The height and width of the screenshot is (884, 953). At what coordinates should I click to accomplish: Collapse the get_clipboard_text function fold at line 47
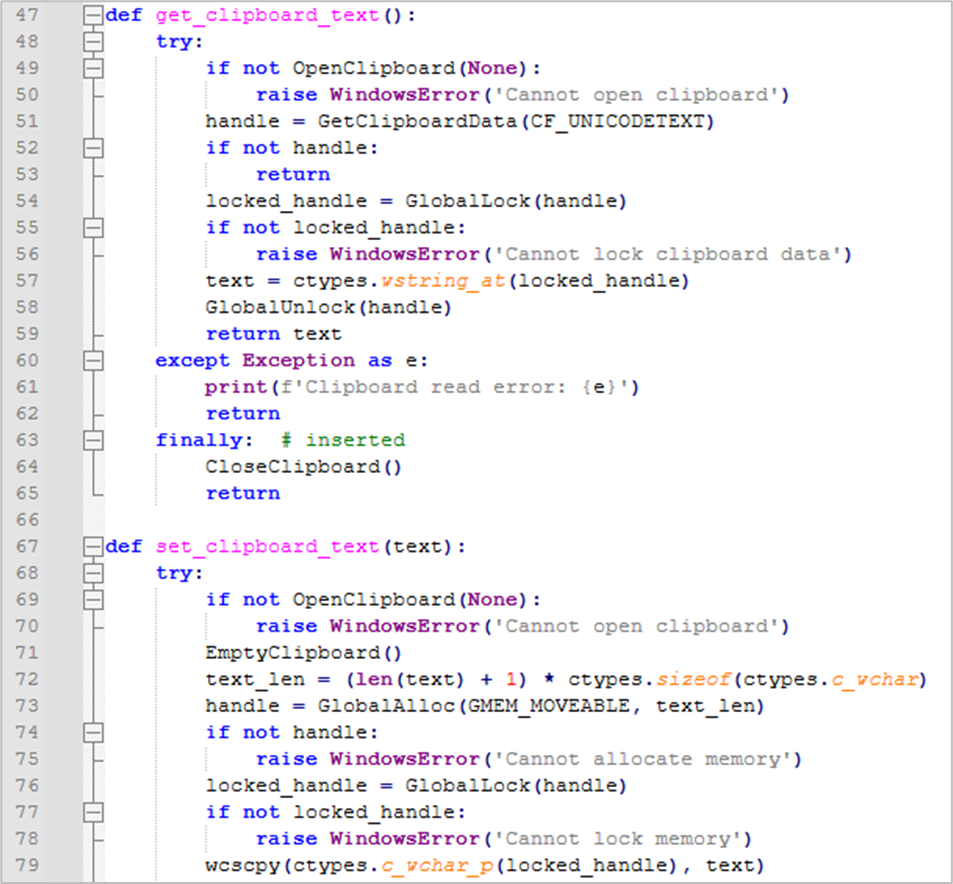point(93,15)
